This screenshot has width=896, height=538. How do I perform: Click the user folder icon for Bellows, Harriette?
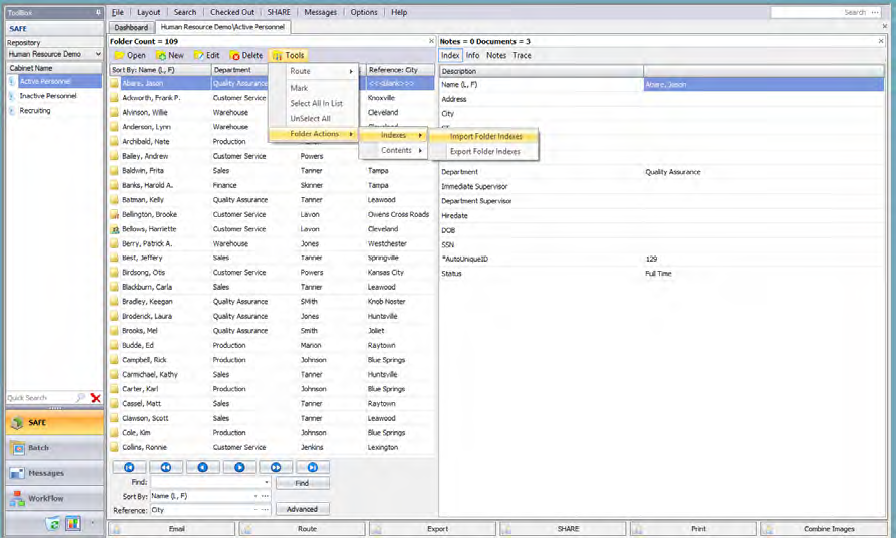(115, 229)
